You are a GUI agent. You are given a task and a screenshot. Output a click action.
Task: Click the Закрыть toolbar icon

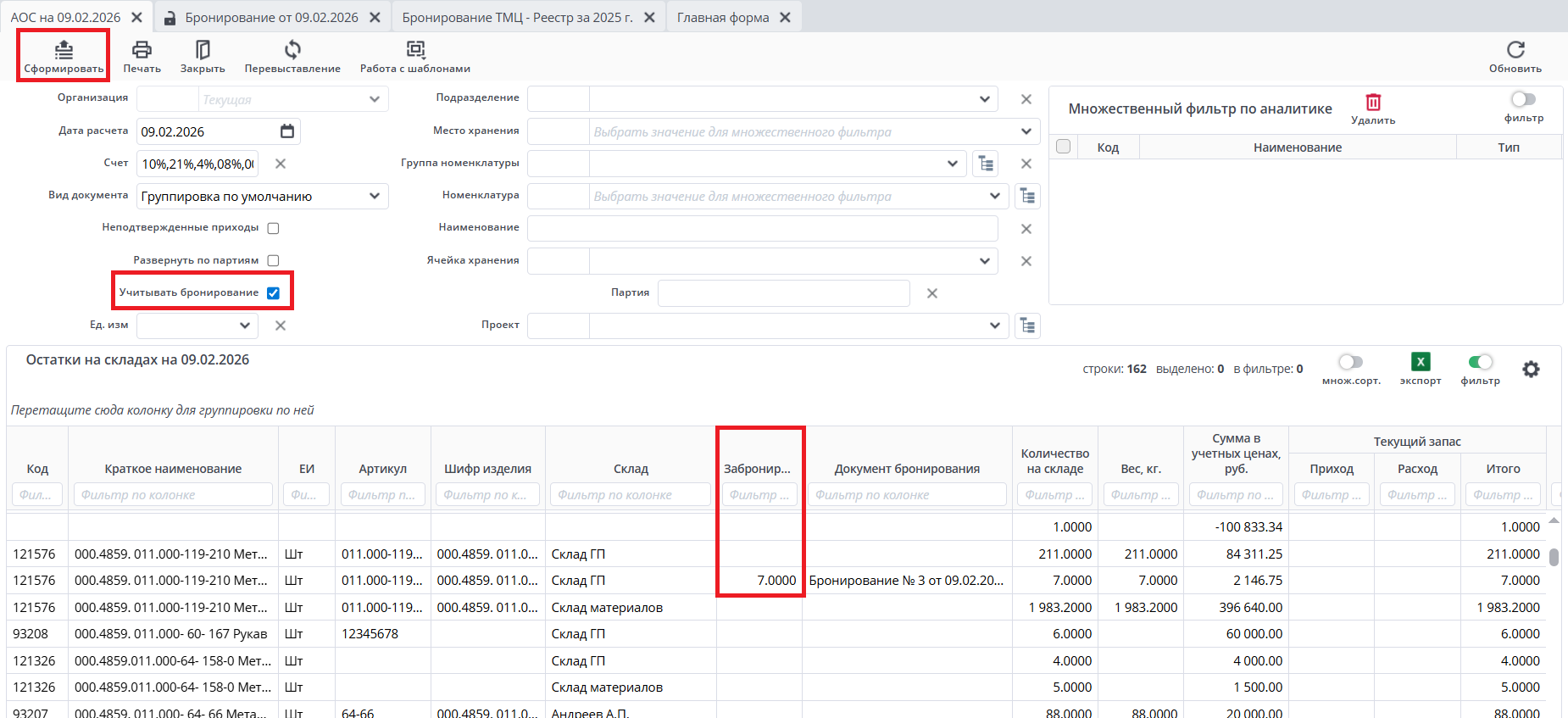click(x=203, y=50)
